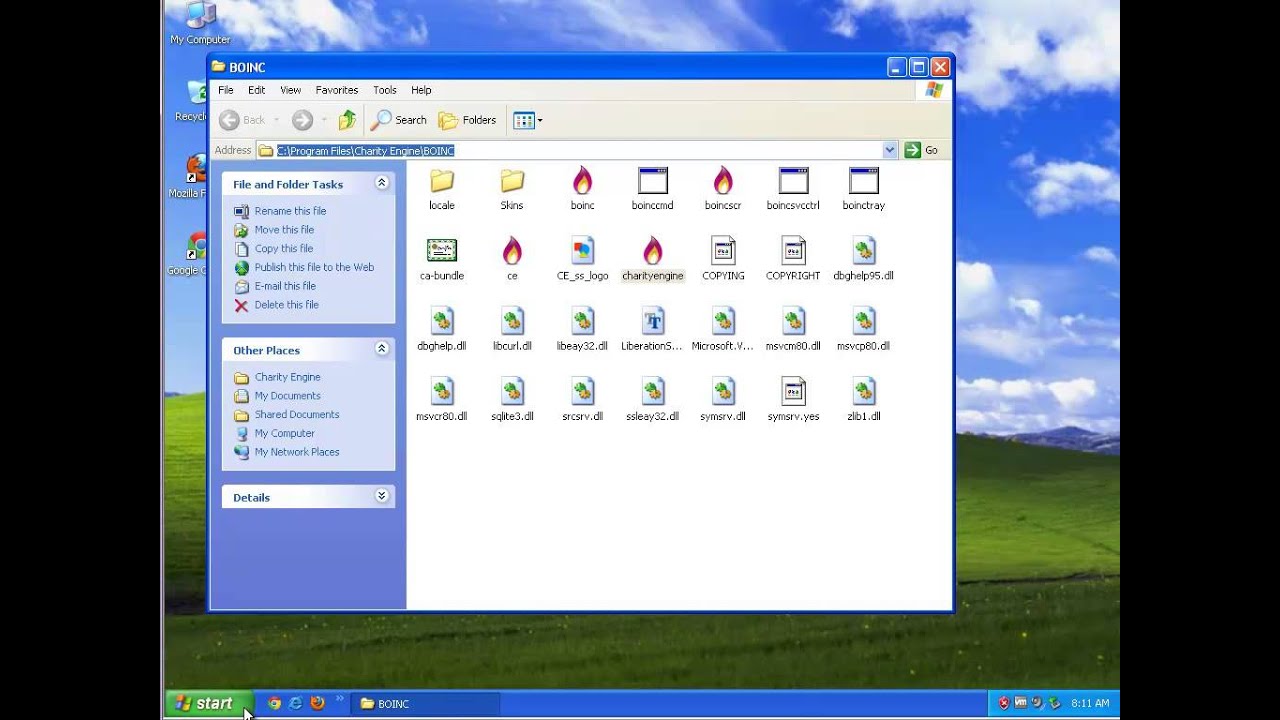The image size is (1280, 720).
Task: Click the Search toolbar button
Action: [400, 120]
